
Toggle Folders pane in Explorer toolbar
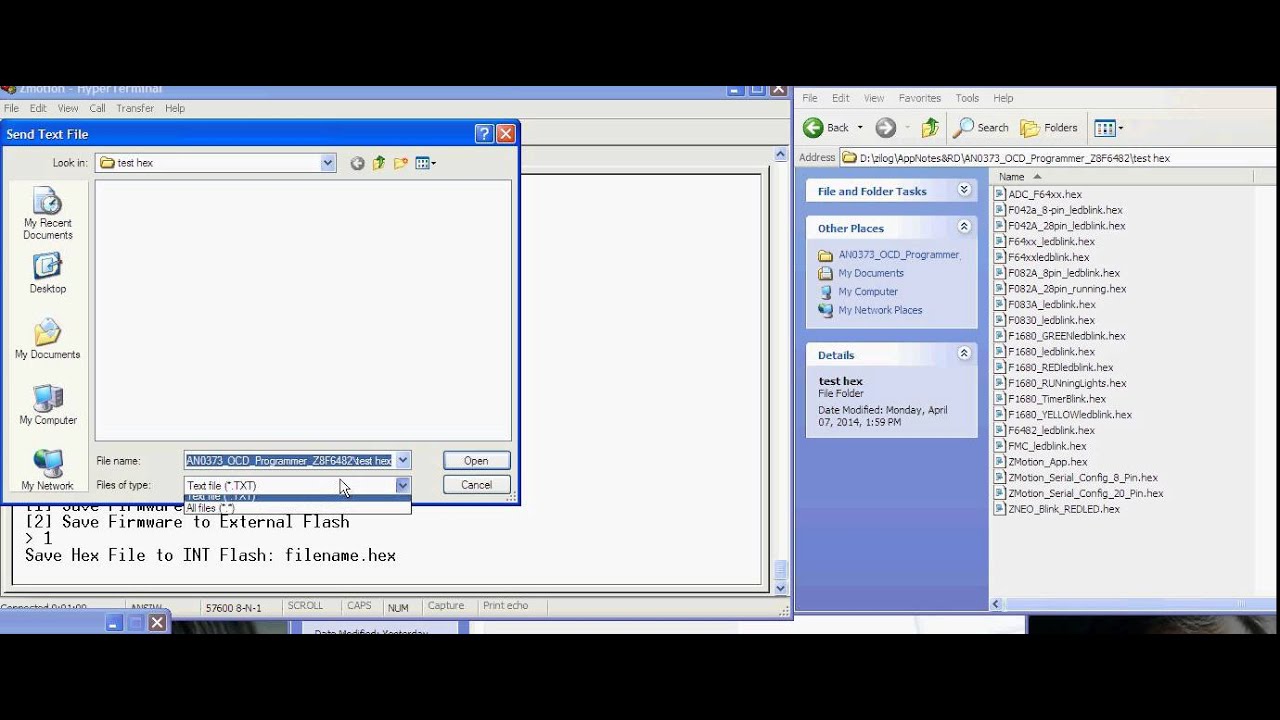click(x=1049, y=128)
